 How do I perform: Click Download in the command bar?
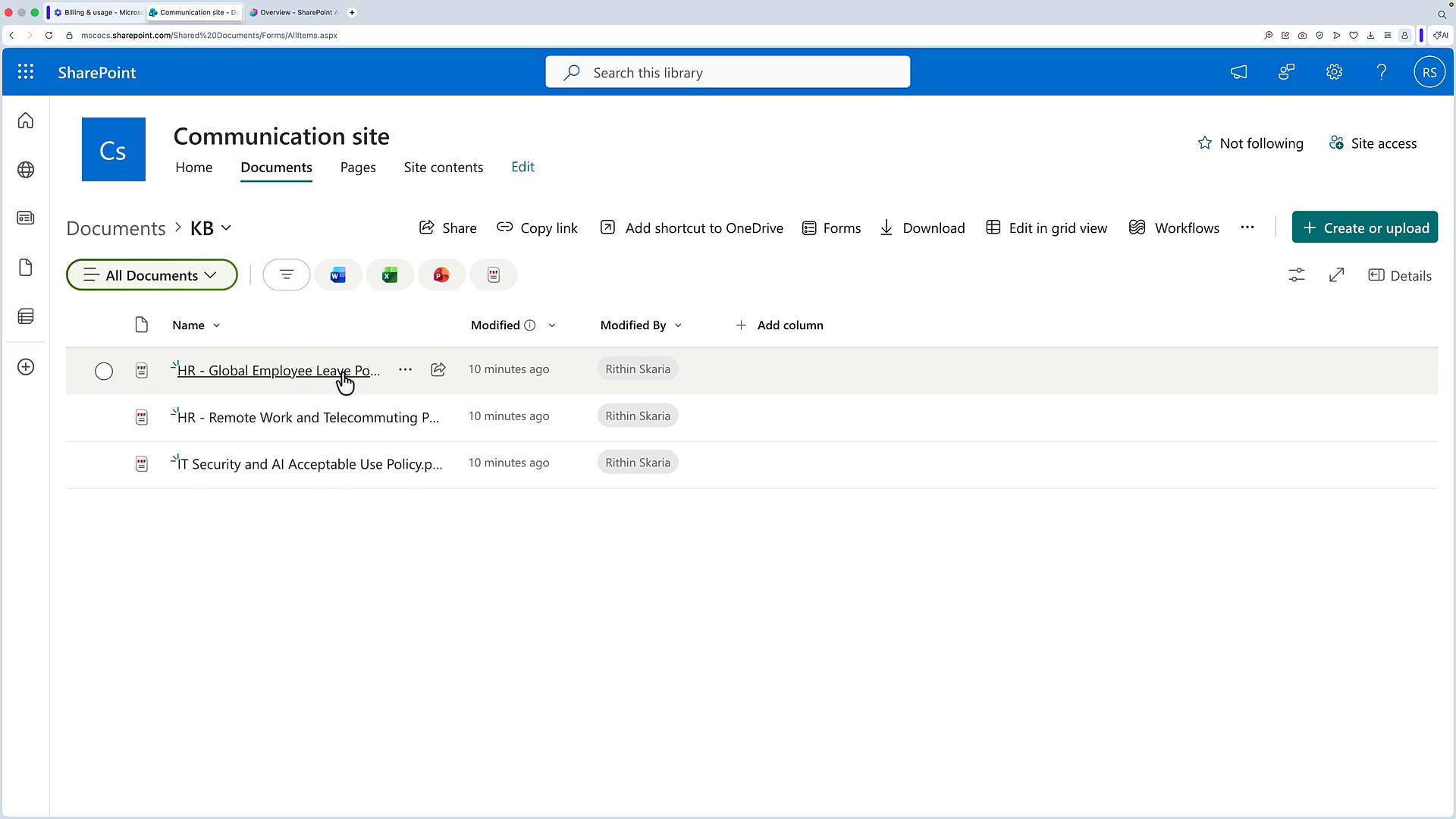[x=922, y=227]
